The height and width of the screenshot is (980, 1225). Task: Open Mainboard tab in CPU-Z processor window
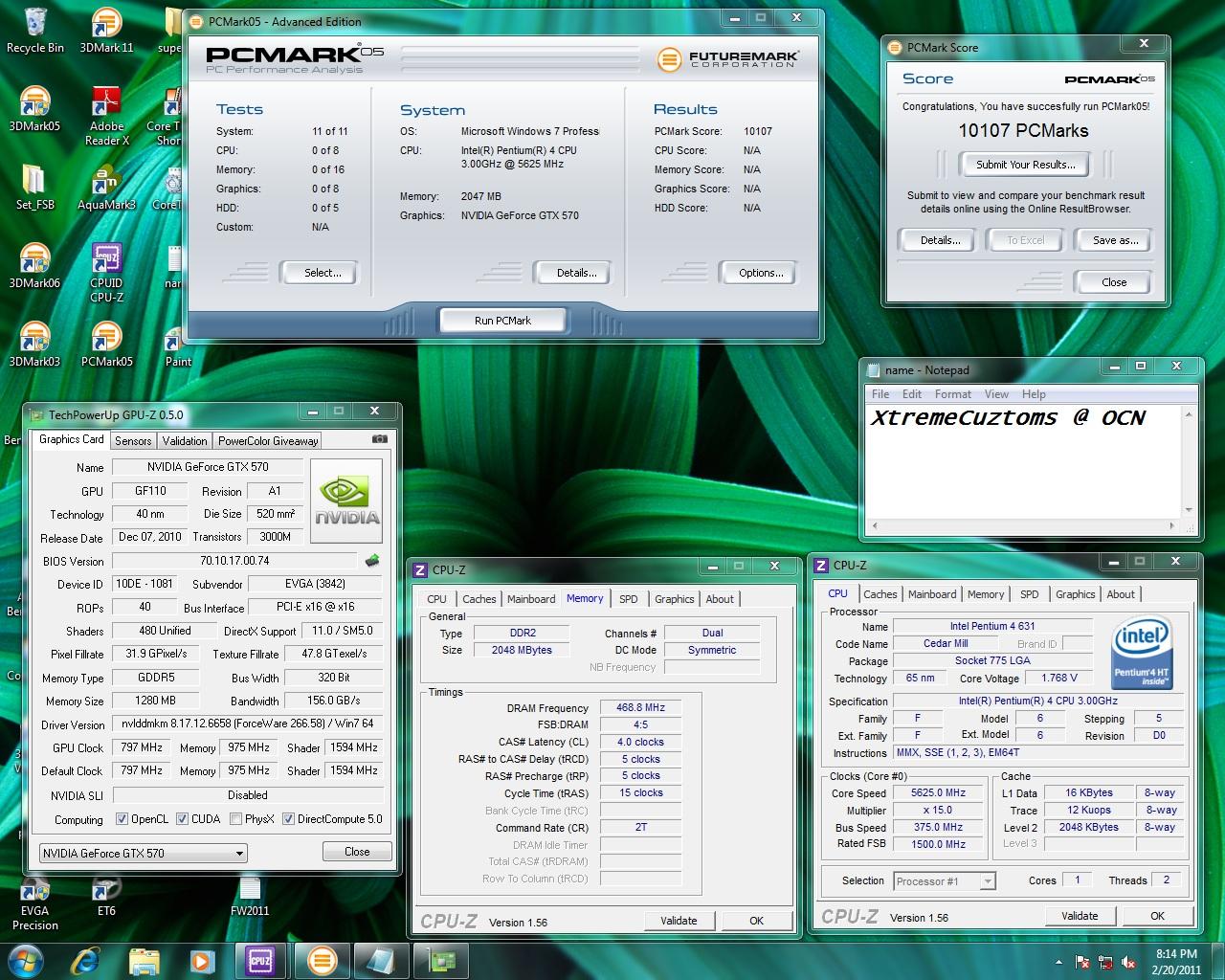tap(932, 594)
